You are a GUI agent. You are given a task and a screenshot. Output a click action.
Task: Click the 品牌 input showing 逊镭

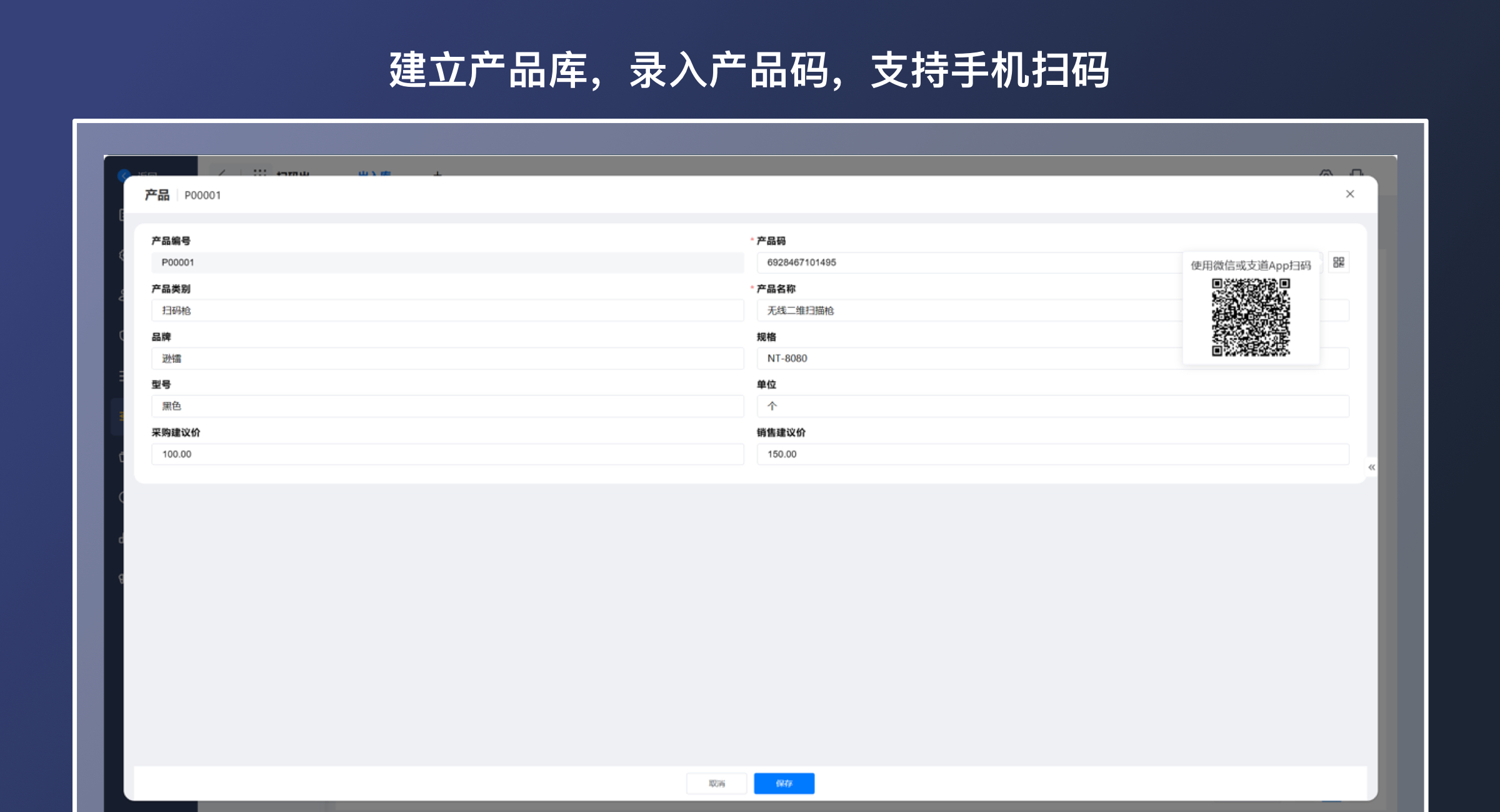click(447, 358)
